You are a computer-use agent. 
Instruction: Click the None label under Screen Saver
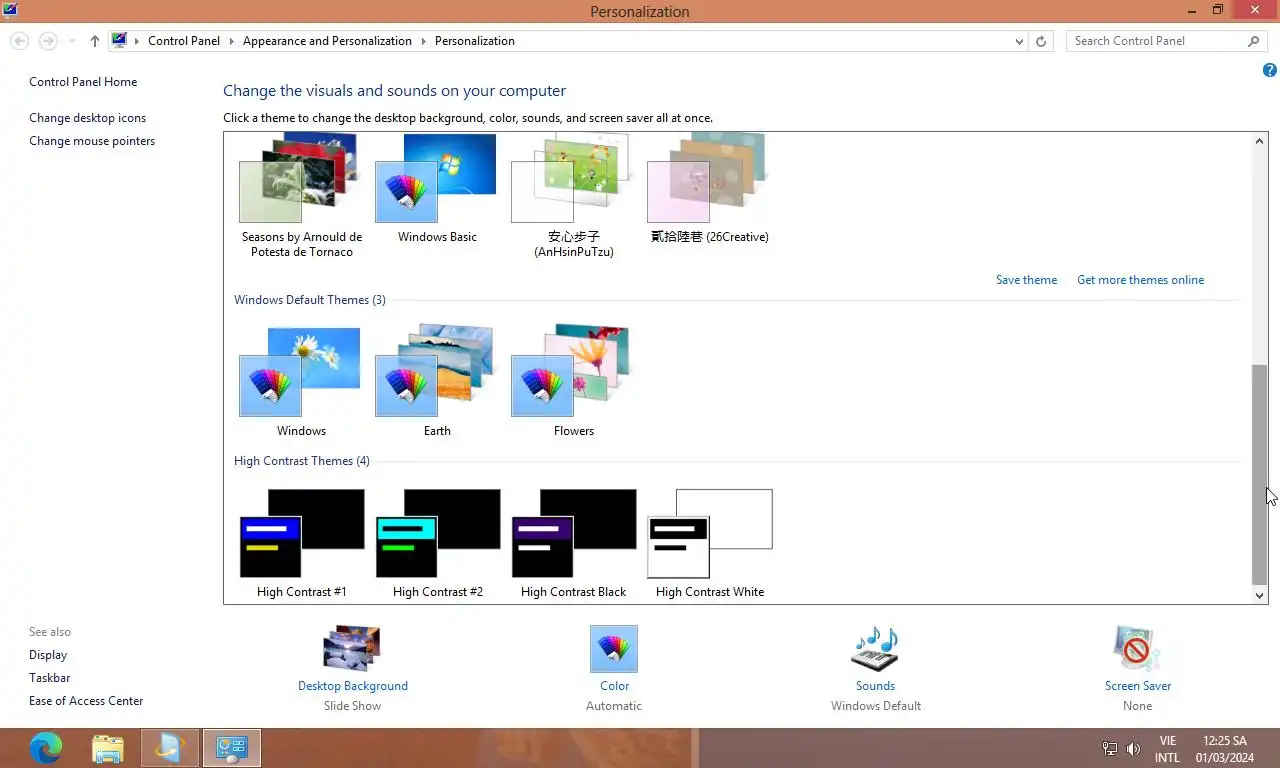coord(1137,706)
